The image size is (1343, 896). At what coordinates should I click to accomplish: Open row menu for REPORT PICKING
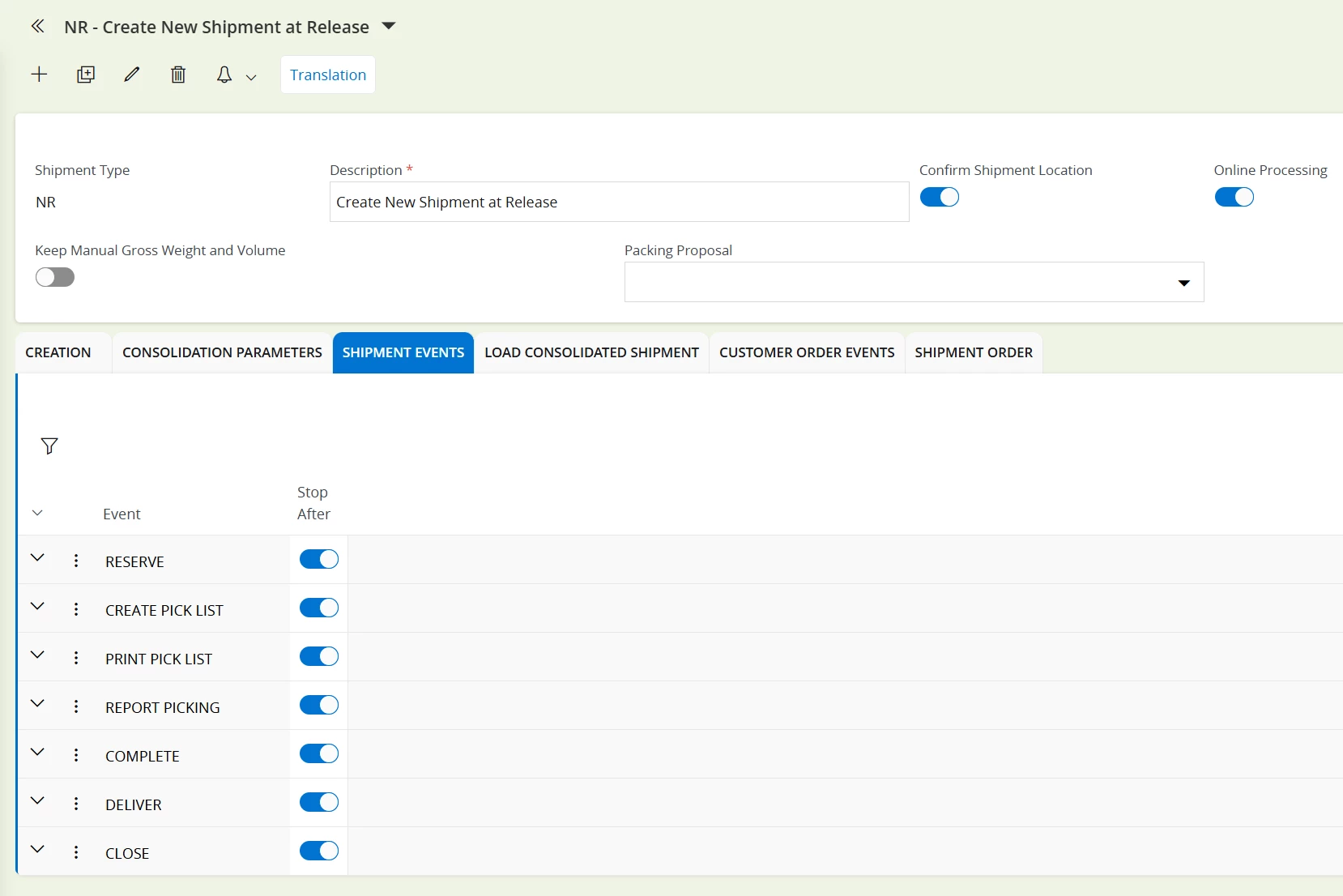(x=76, y=706)
